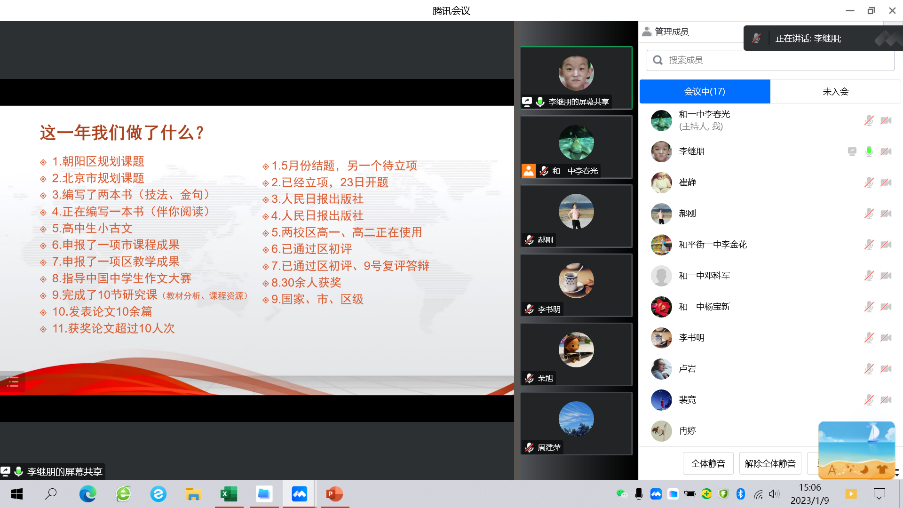Open Excel from the Windows taskbar
Viewport: 903px width, 508px height.
click(227, 494)
